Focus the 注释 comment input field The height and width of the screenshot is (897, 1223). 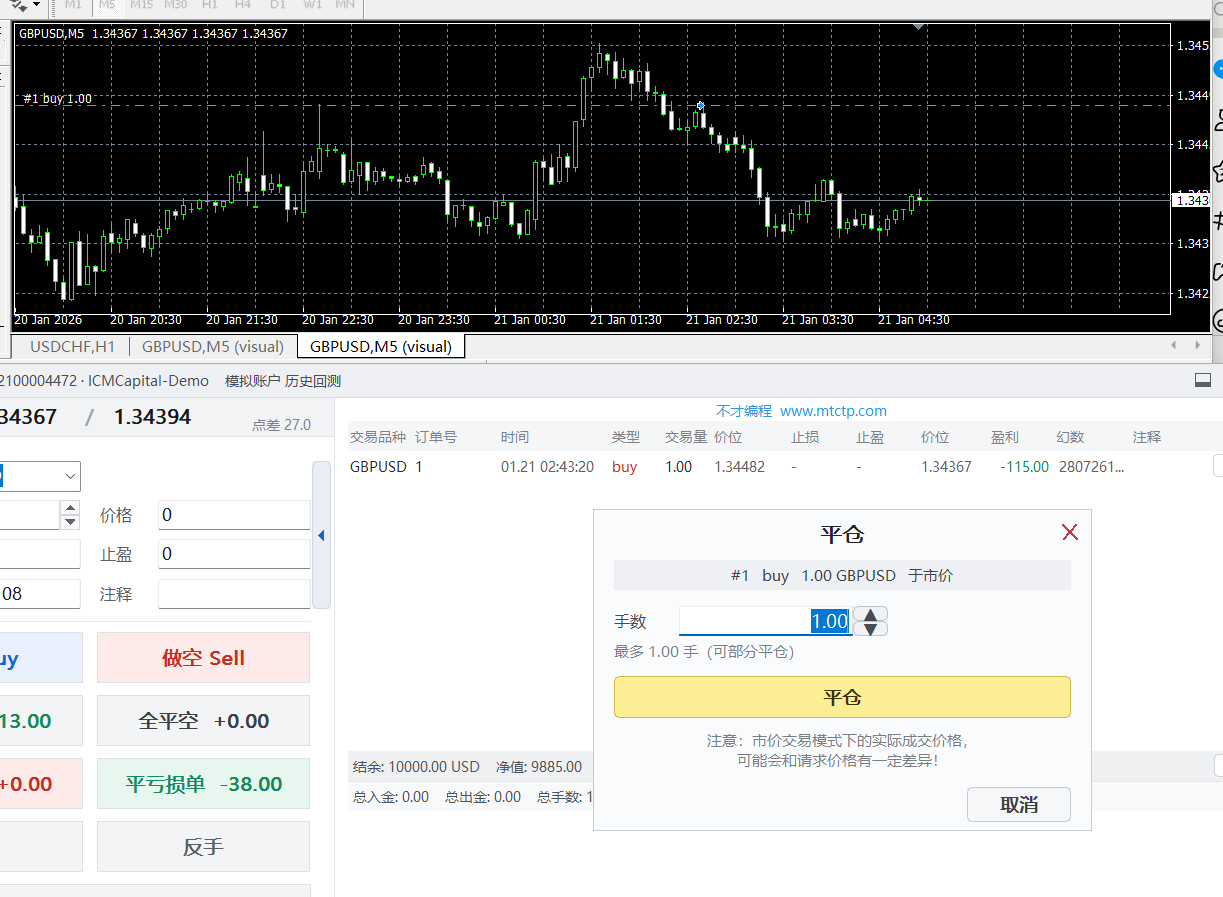234,594
